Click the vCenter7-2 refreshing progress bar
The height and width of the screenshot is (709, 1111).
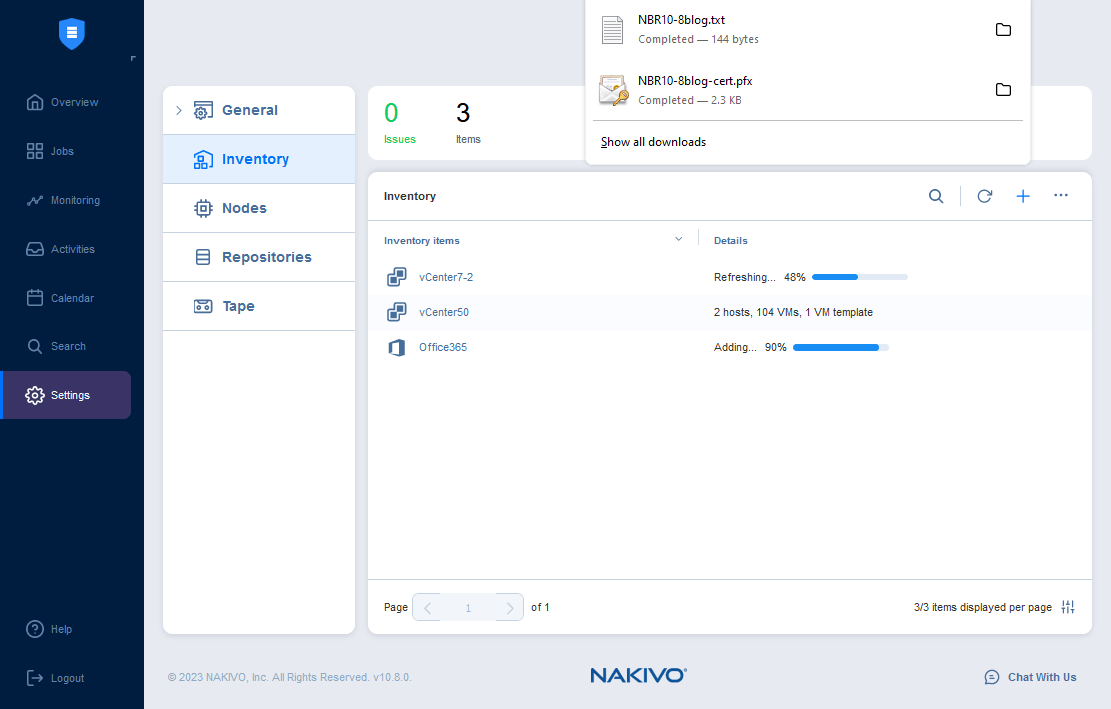pos(859,277)
